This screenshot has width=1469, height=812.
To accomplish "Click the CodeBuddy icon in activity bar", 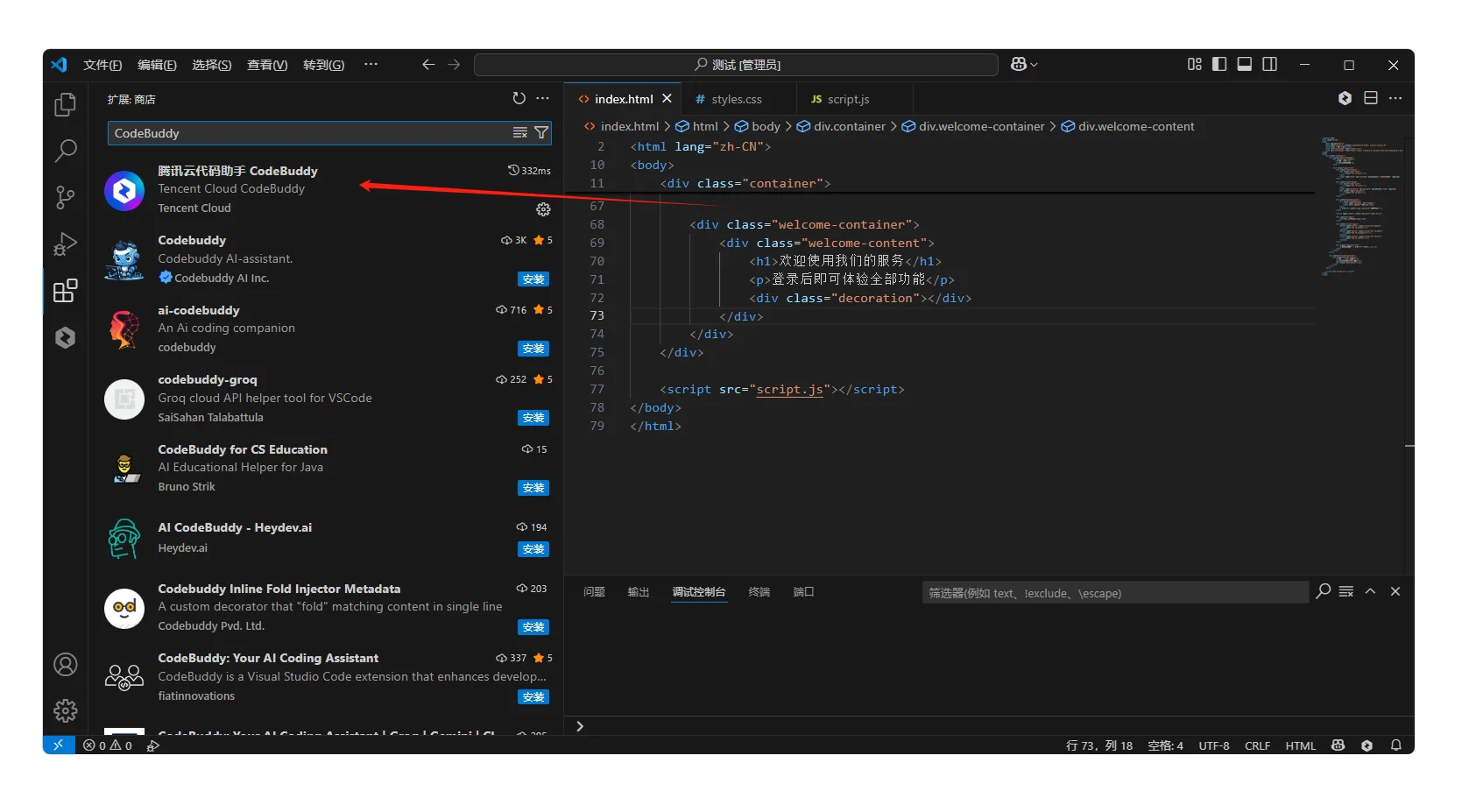I will tap(65, 337).
